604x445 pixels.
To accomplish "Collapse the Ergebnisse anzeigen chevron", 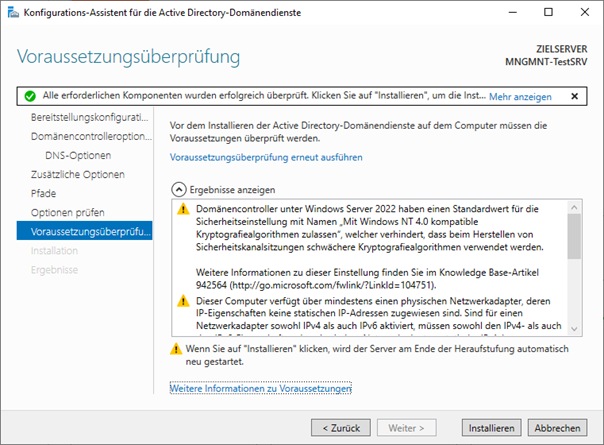I will pyautogui.click(x=178, y=188).
